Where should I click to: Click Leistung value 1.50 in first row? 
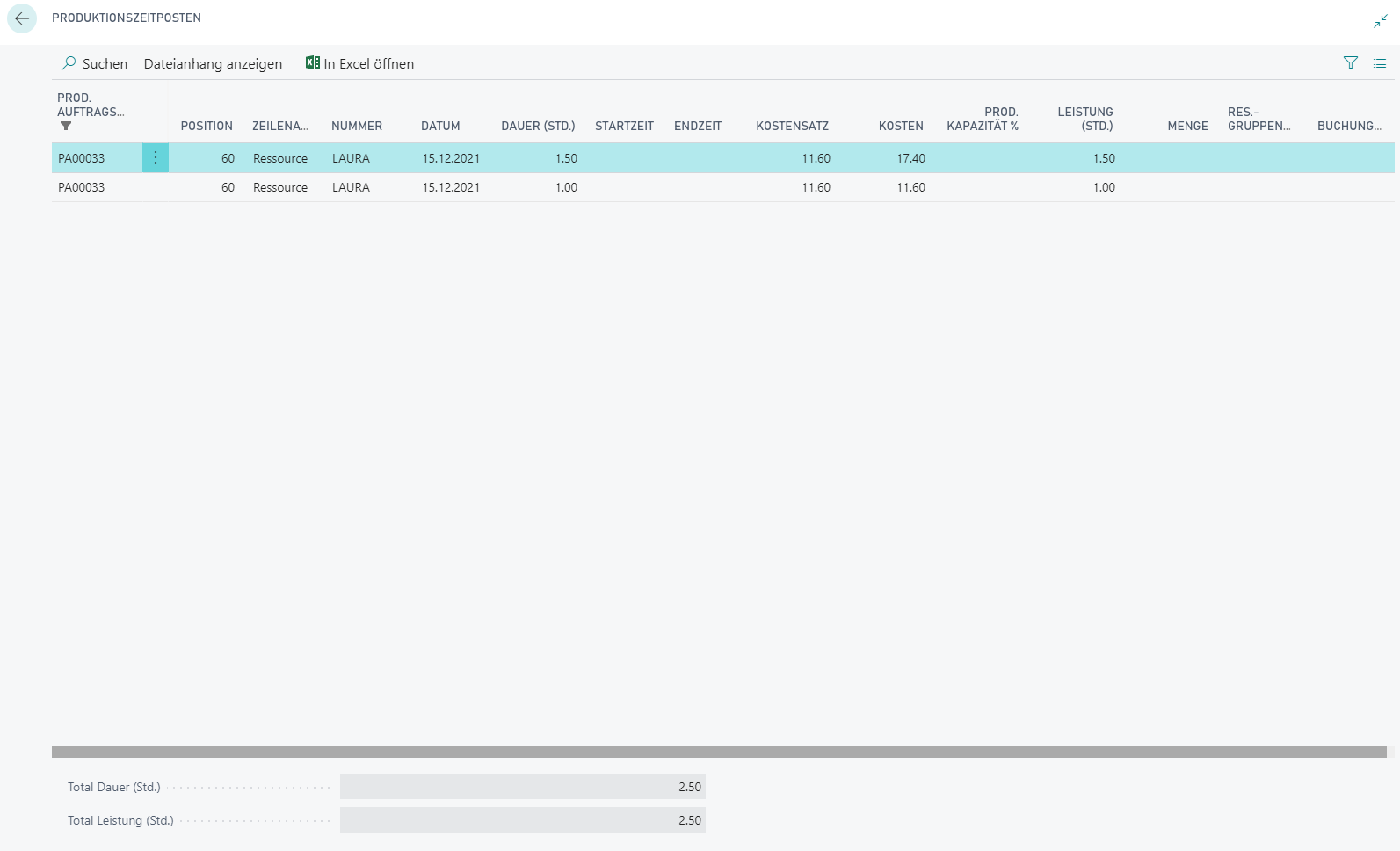tap(1104, 158)
